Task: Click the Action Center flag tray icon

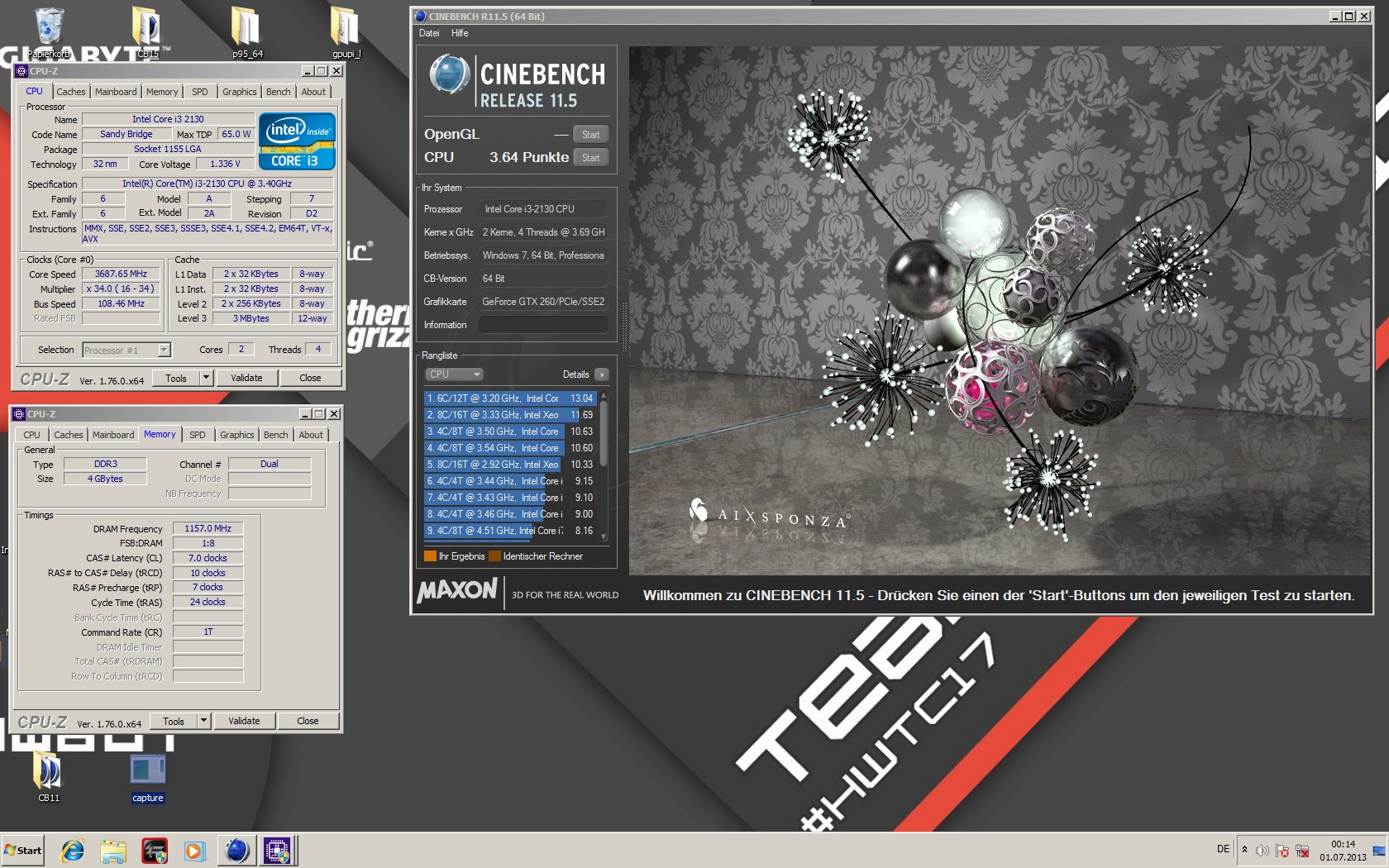Action: click(x=1282, y=851)
